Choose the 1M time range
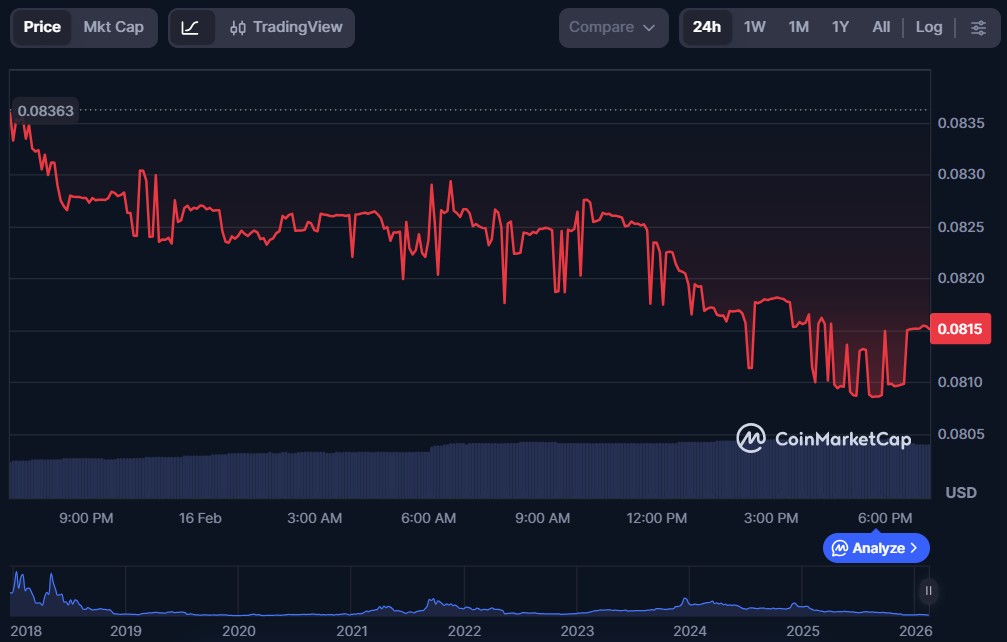The height and width of the screenshot is (642, 1007). click(798, 27)
